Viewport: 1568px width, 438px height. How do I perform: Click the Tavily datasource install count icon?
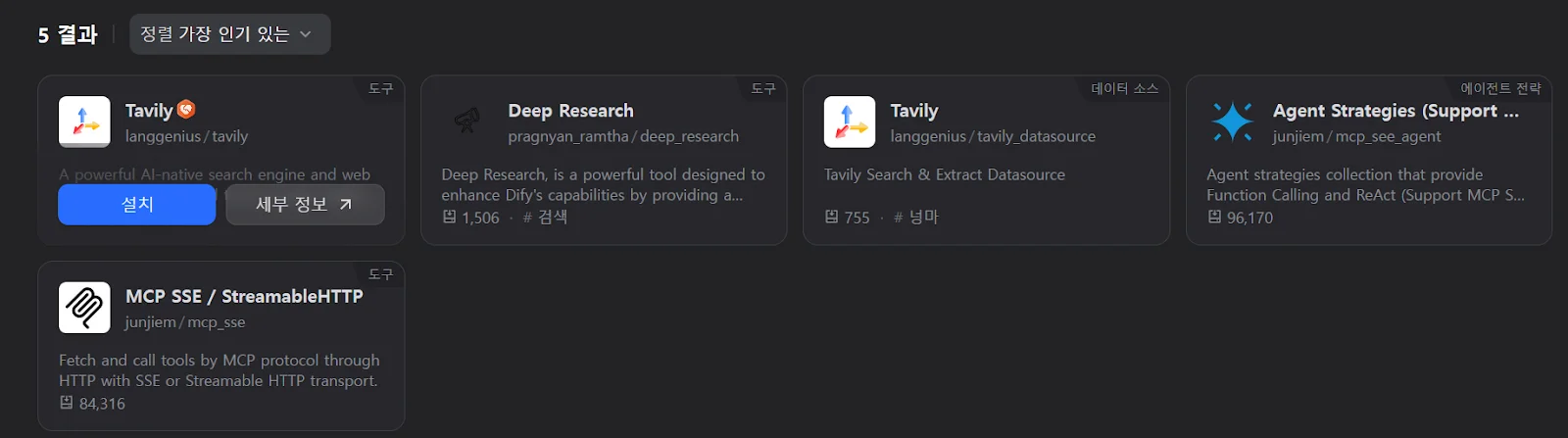point(832,217)
